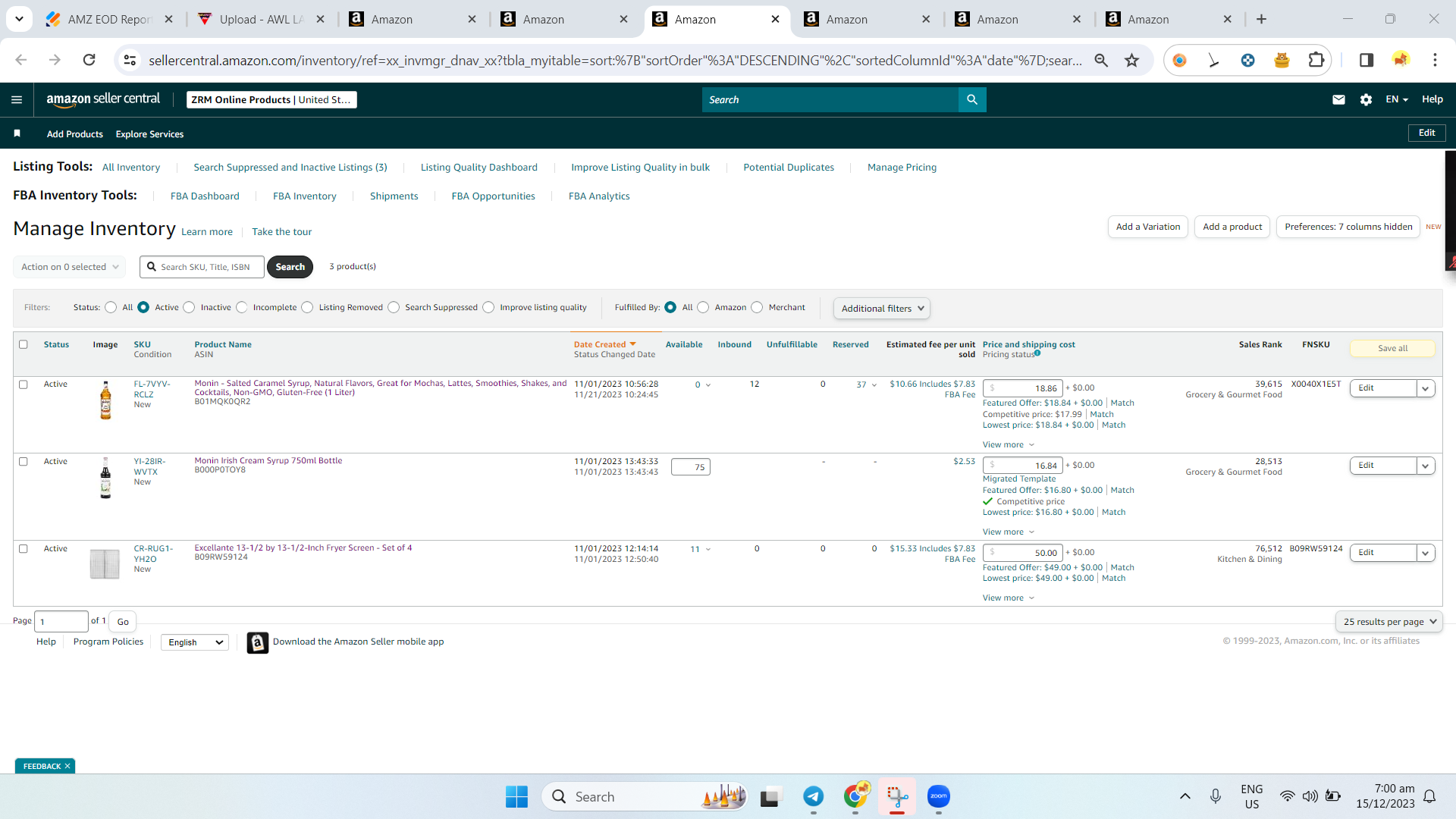Image resolution: width=1456 pixels, height=819 pixels.
Task: Open the EN language dropdown in header
Action: coord(1396,99)
